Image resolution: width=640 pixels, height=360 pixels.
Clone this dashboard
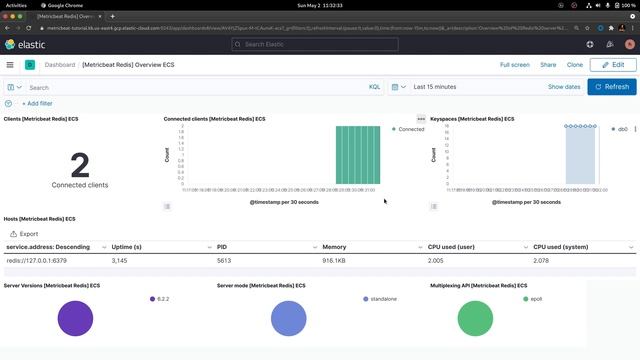point(575,65)
